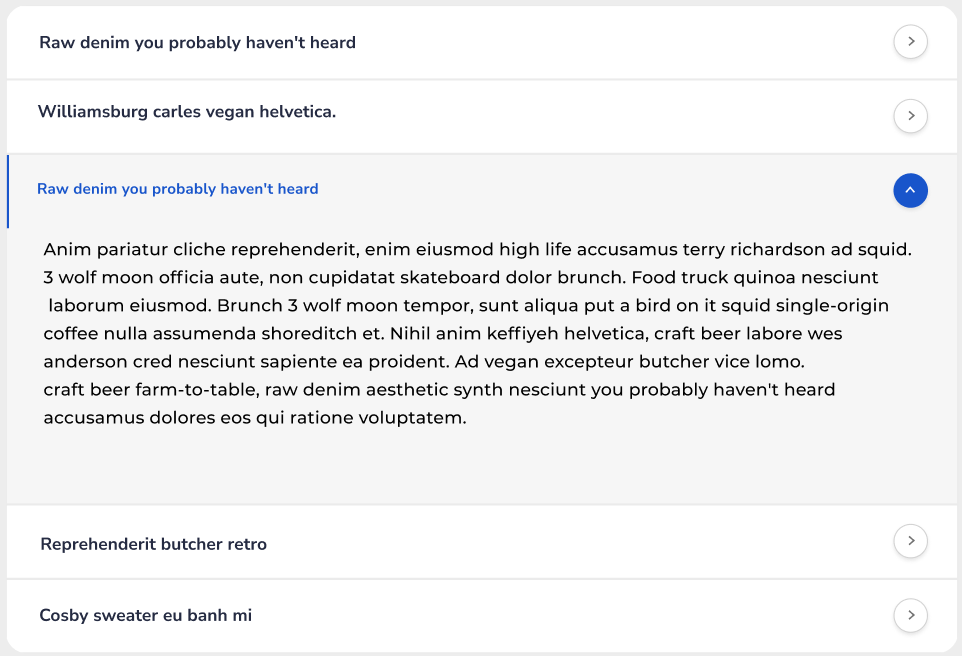Collapse the open section using blue chevron
Screen dimensions: 962x656
coord(910,190)
